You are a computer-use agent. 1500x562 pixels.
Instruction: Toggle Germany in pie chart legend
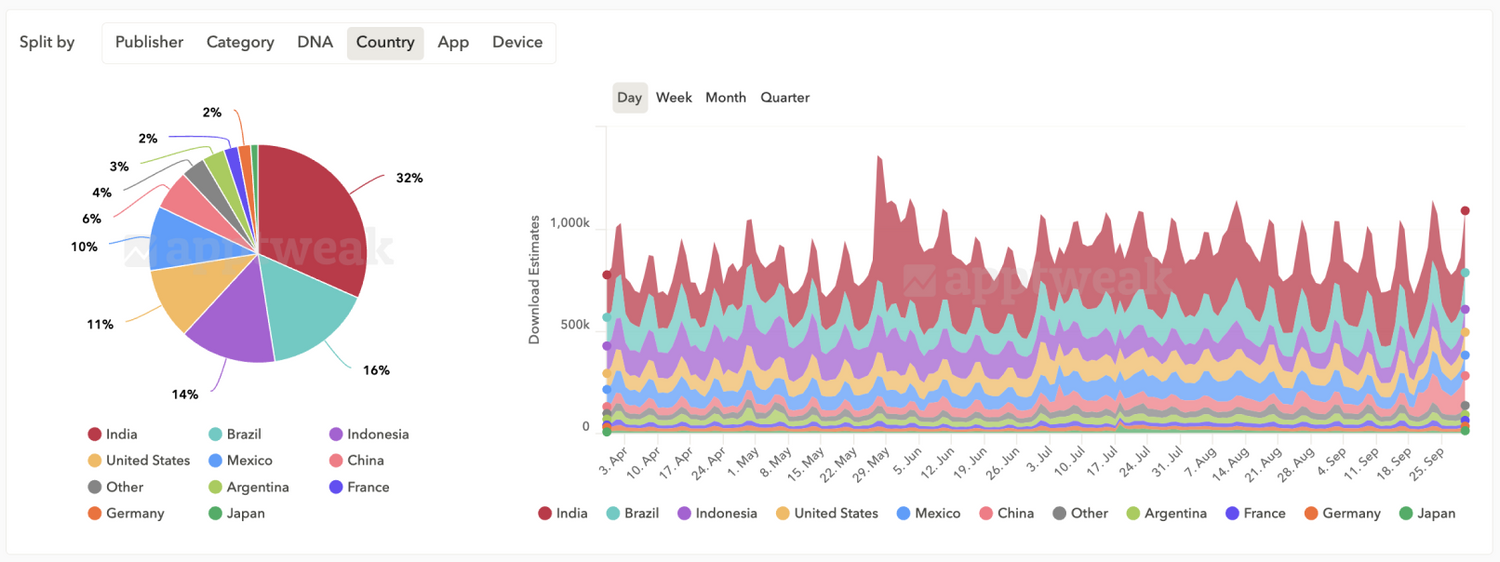coord(126,513)
